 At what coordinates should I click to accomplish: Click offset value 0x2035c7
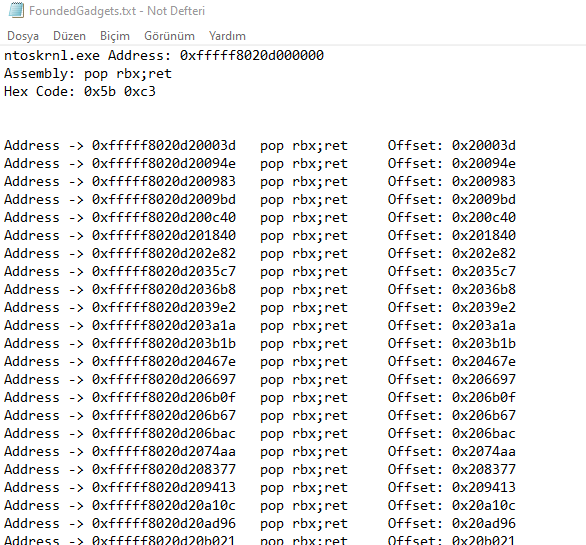pyautogui.click(x=484, y=271)
